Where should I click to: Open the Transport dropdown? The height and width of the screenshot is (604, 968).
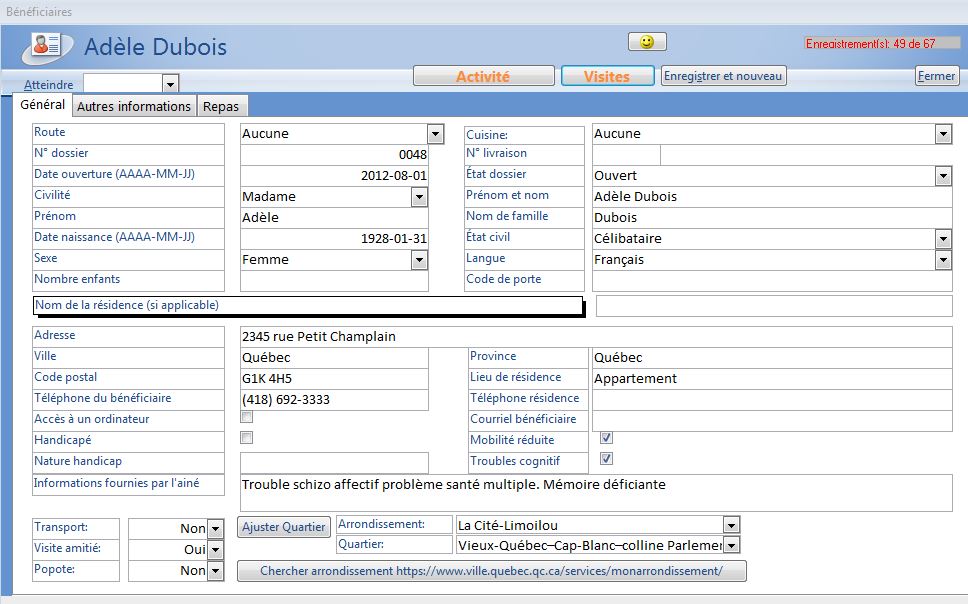[x=215, y=529]
